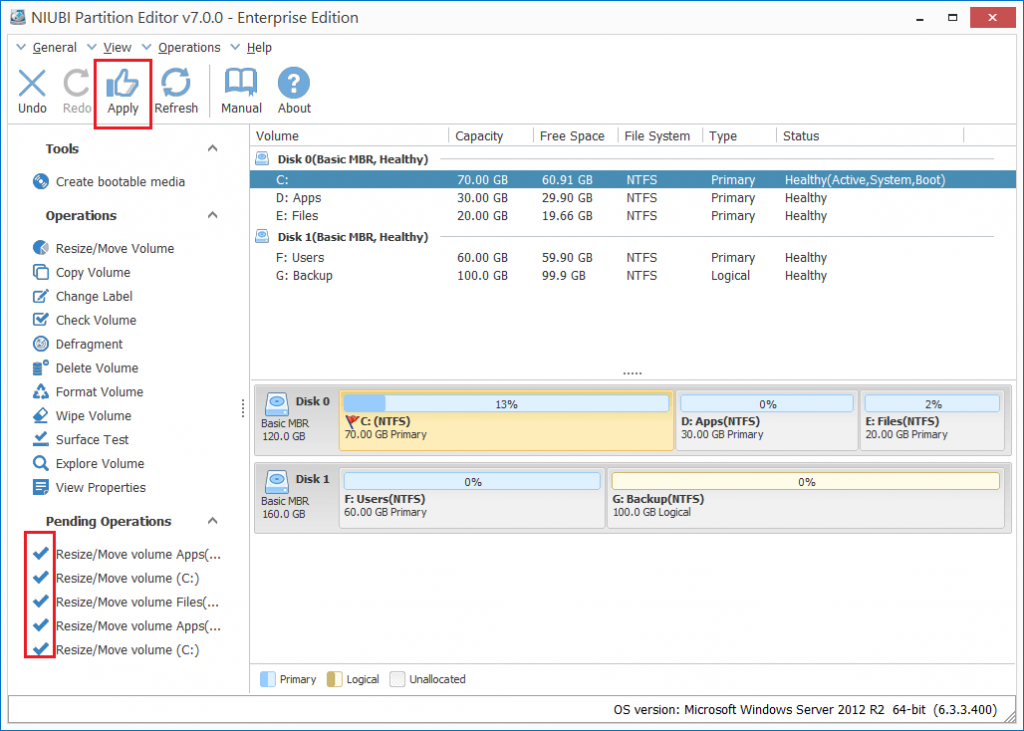Select the Wipe Volume operation
The image size is (1024, 731).
(x=83, y=415)
